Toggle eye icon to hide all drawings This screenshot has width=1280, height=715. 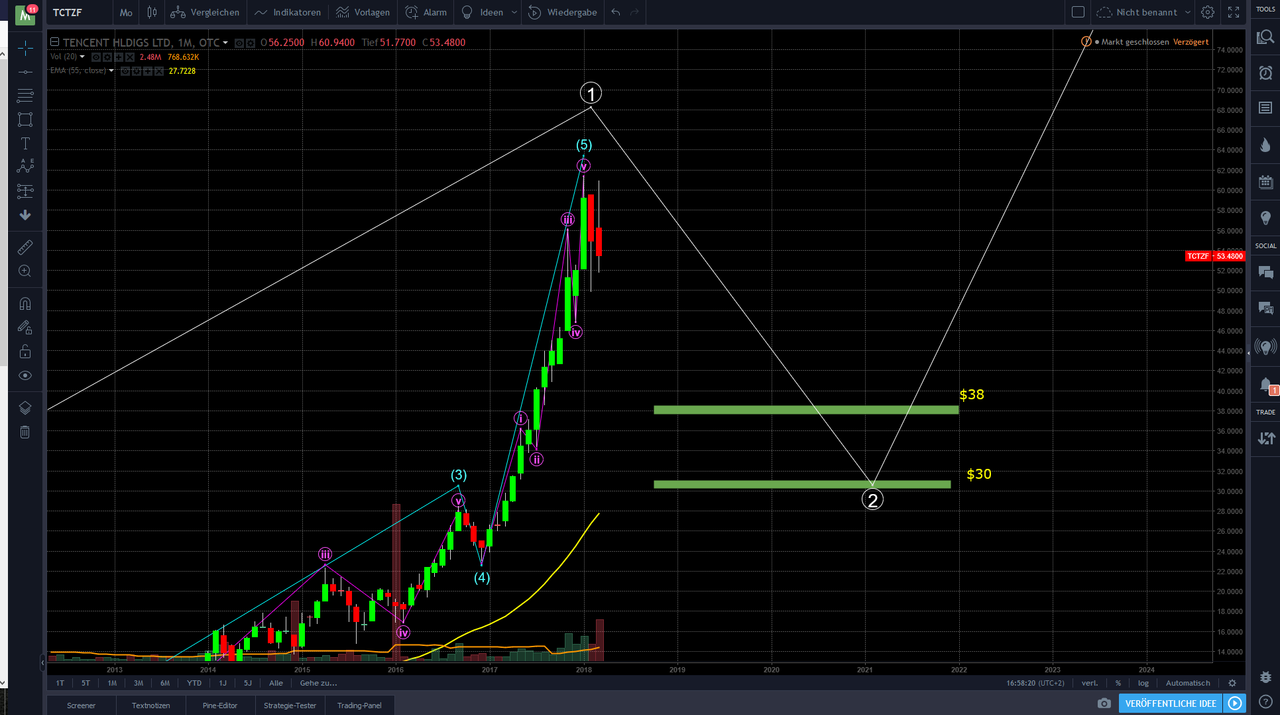click(x=25, y=376)
